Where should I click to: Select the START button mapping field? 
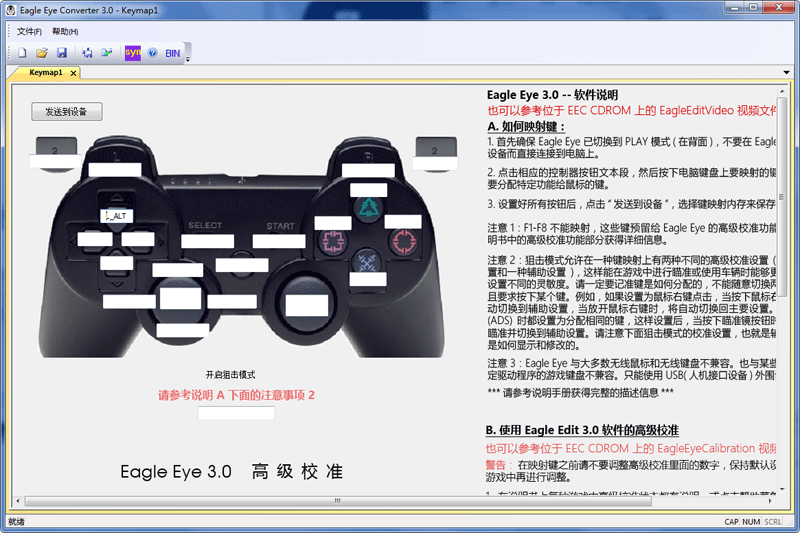(279, 241)
